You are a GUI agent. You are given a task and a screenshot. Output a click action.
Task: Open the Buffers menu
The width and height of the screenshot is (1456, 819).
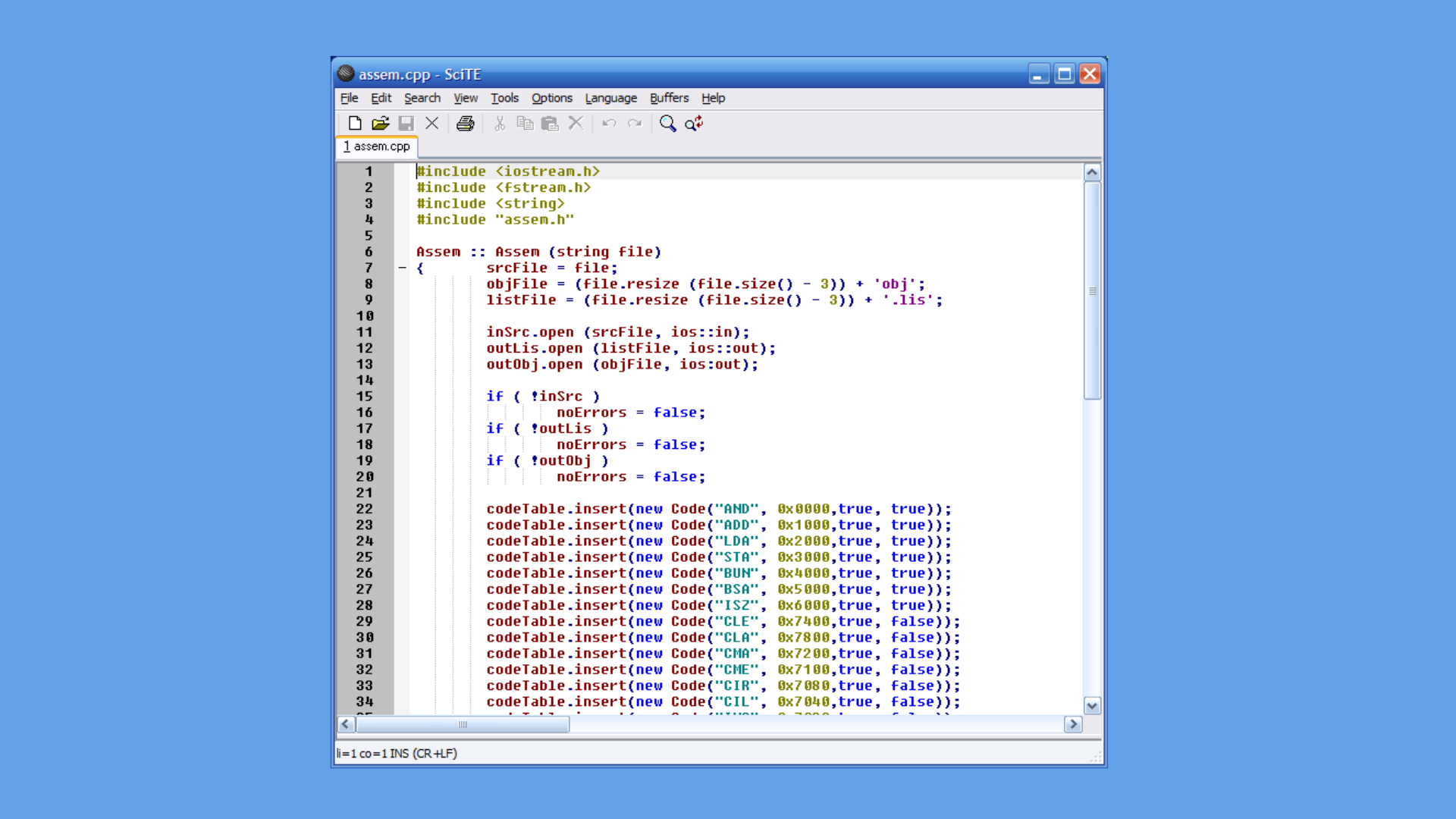(x=670, y=98)
